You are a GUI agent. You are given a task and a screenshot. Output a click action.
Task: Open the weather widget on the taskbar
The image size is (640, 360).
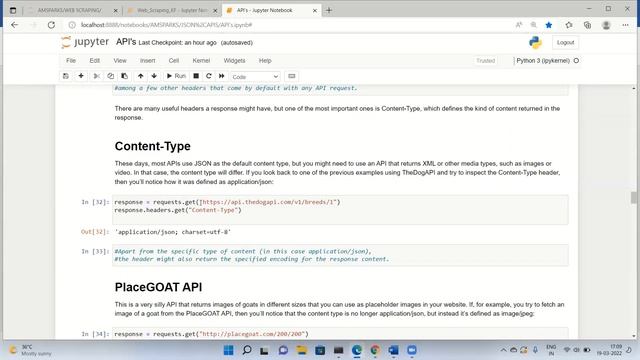31,350
